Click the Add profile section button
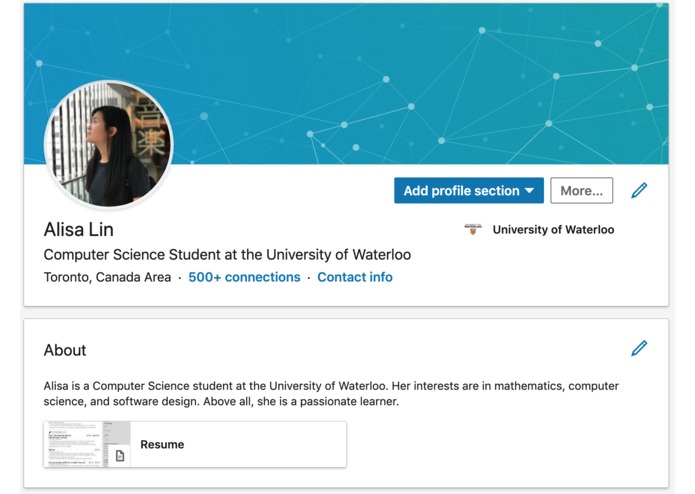695x494 pixels. click(469, 191)
